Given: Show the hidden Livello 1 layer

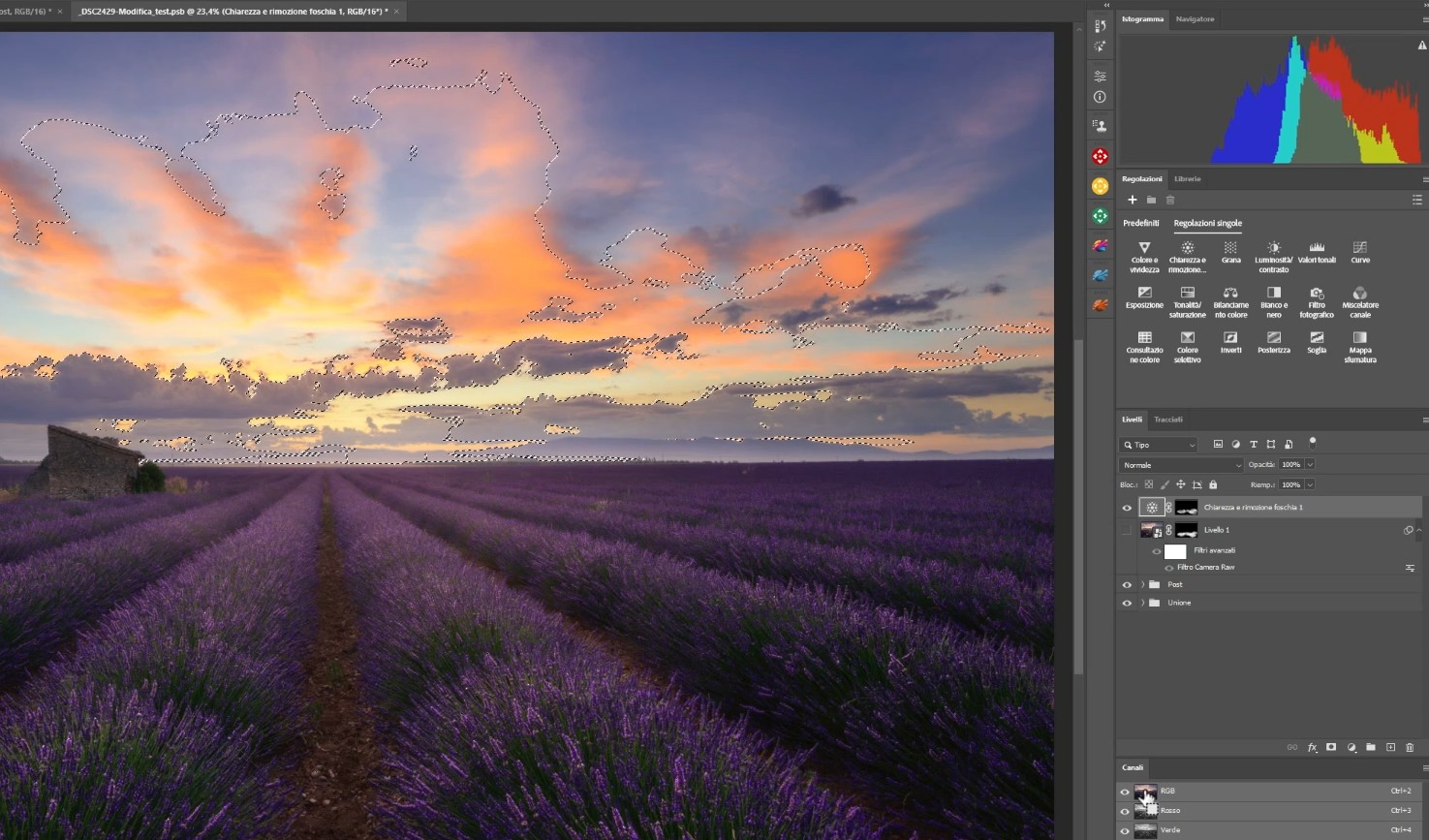Looking at the screenshot, I should click(1126, 530).
